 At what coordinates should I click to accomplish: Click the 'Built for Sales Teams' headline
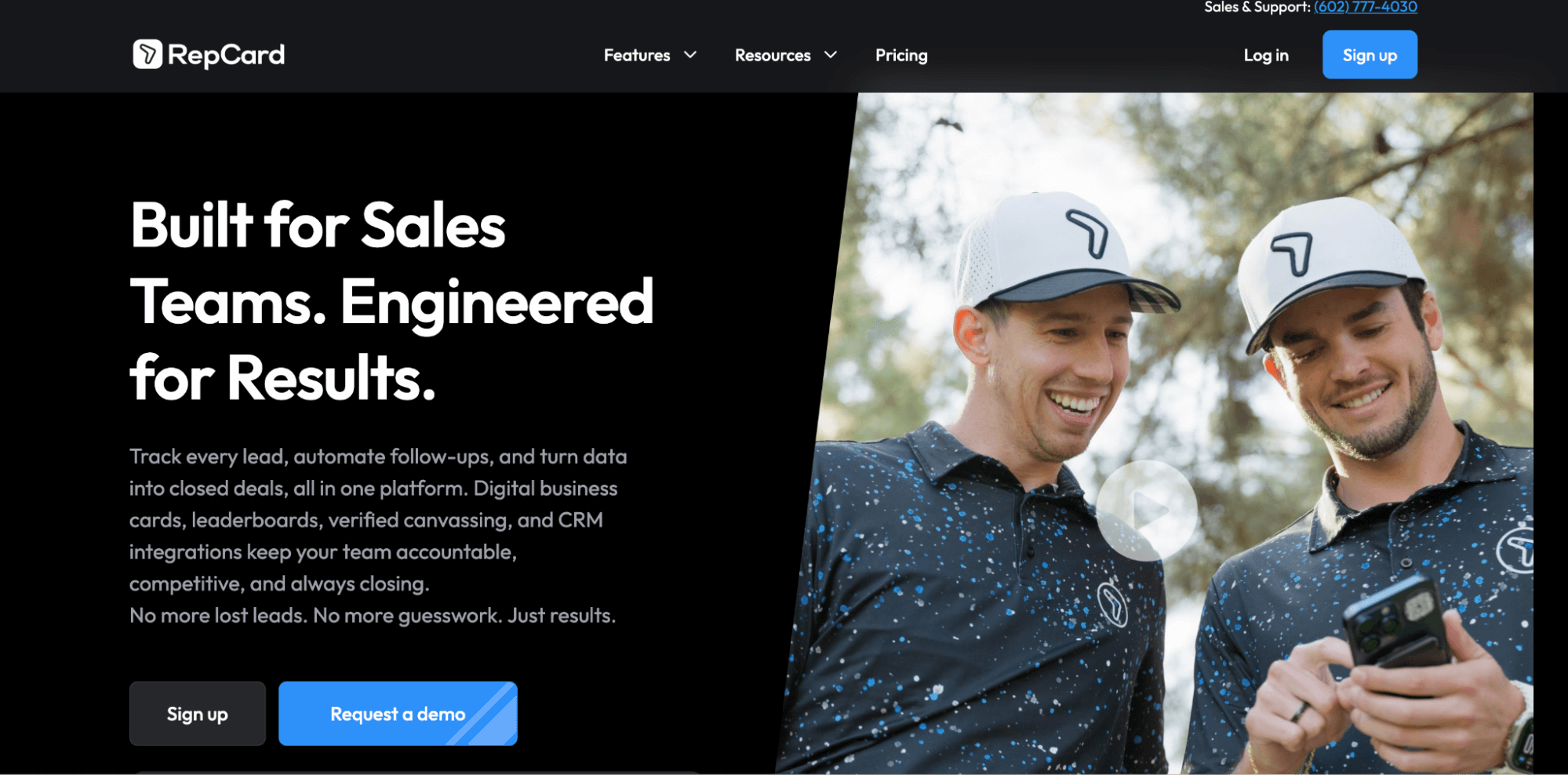tap(391, 301)
